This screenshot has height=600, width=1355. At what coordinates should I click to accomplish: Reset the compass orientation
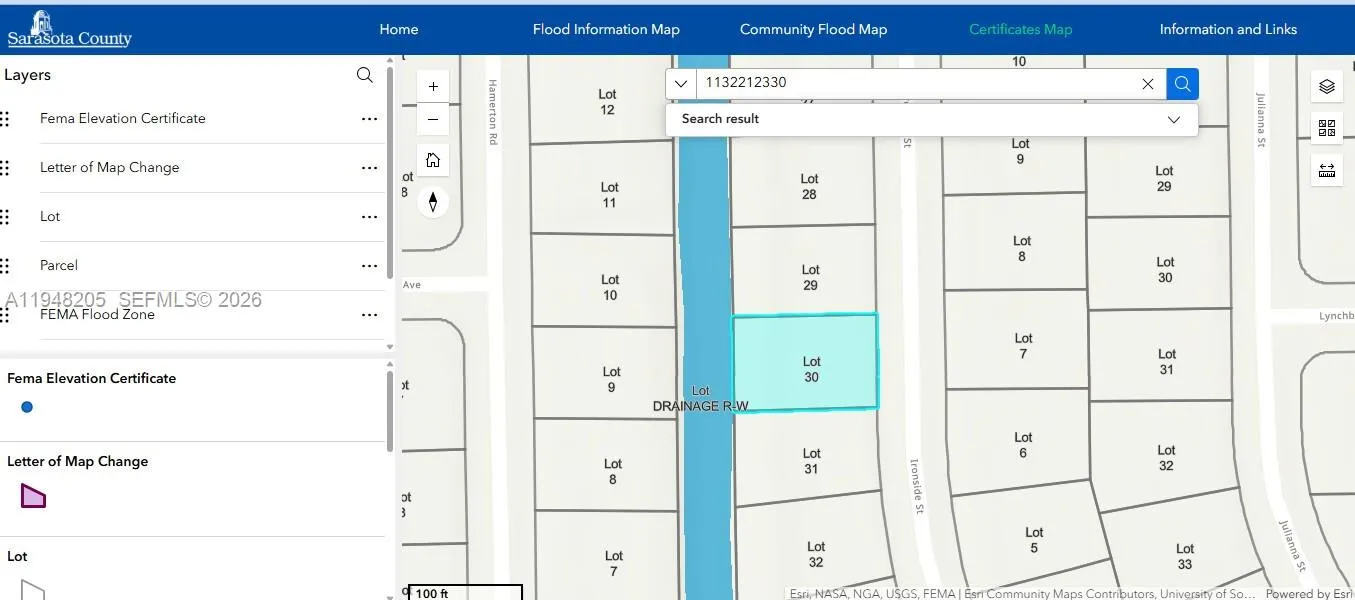tap(433, 202)
